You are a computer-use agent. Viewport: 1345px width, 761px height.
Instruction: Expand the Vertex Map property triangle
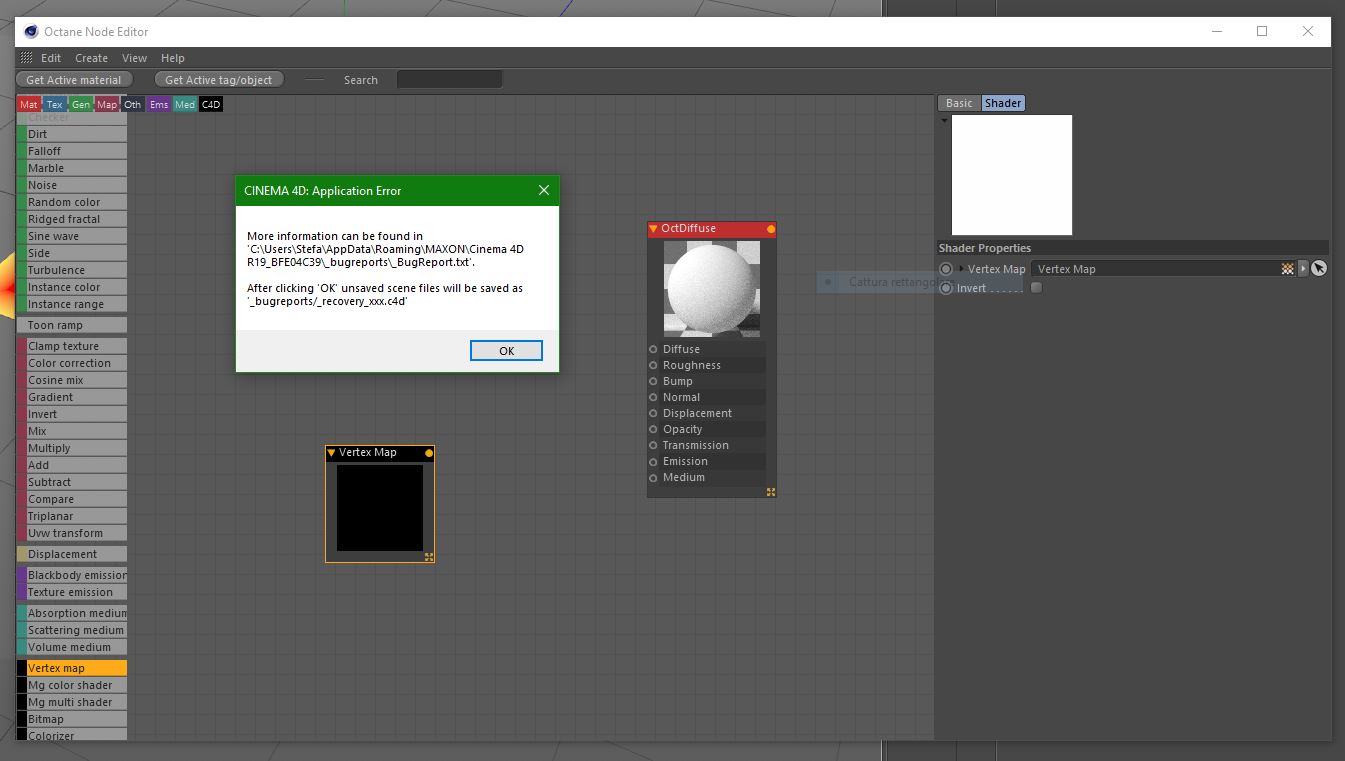pyautogui.click(x=961, y=269)
